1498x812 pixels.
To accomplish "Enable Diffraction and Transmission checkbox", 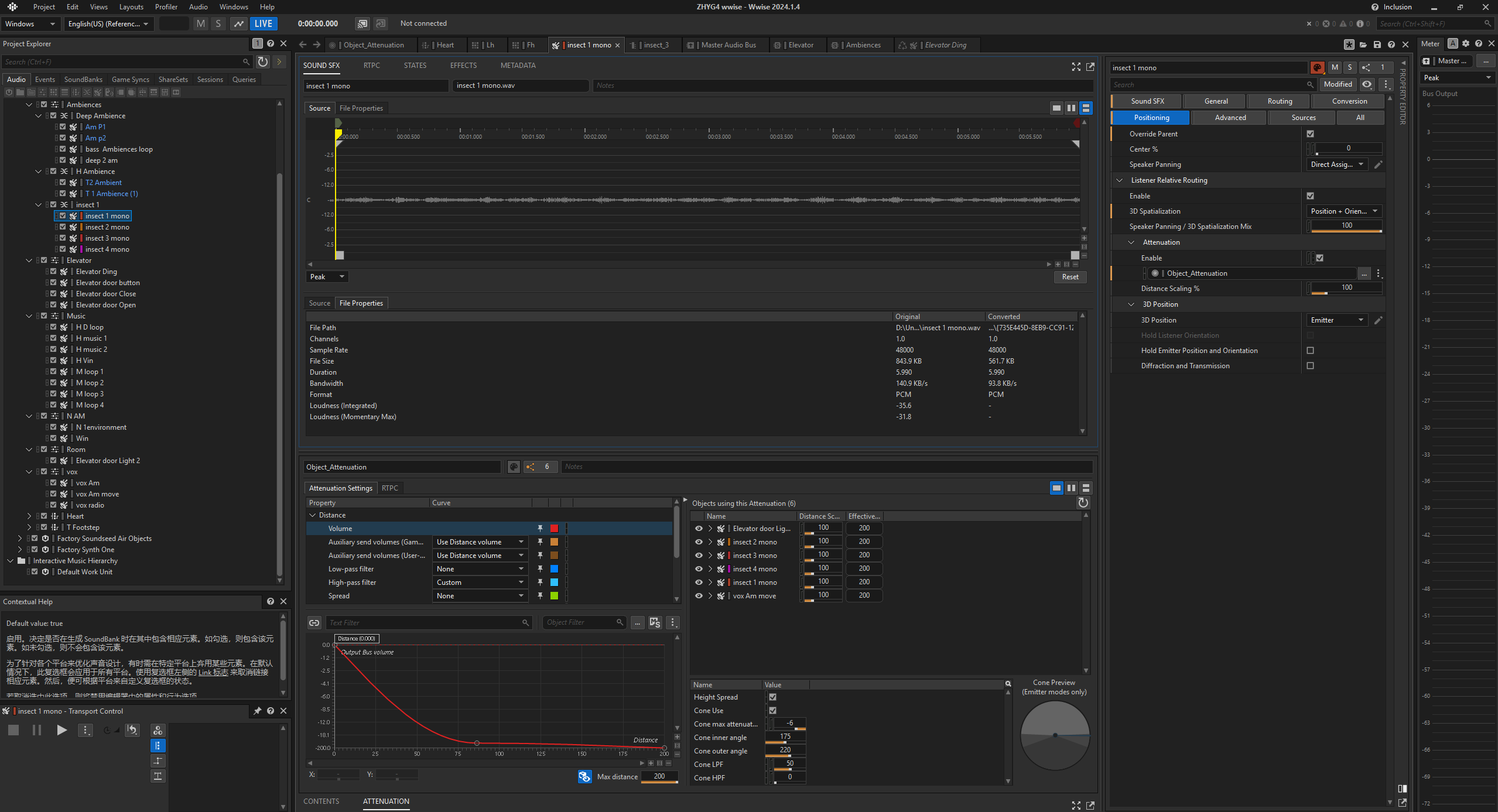I will pyautogui.click(x=1310, y=365).
